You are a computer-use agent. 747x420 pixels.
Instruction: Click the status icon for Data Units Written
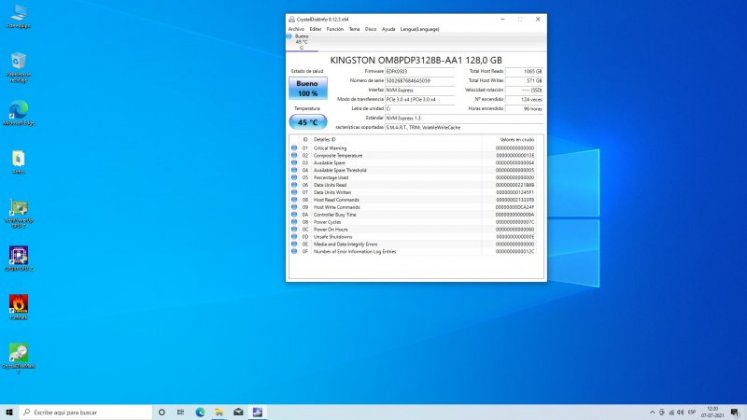(x=294, y=192)
